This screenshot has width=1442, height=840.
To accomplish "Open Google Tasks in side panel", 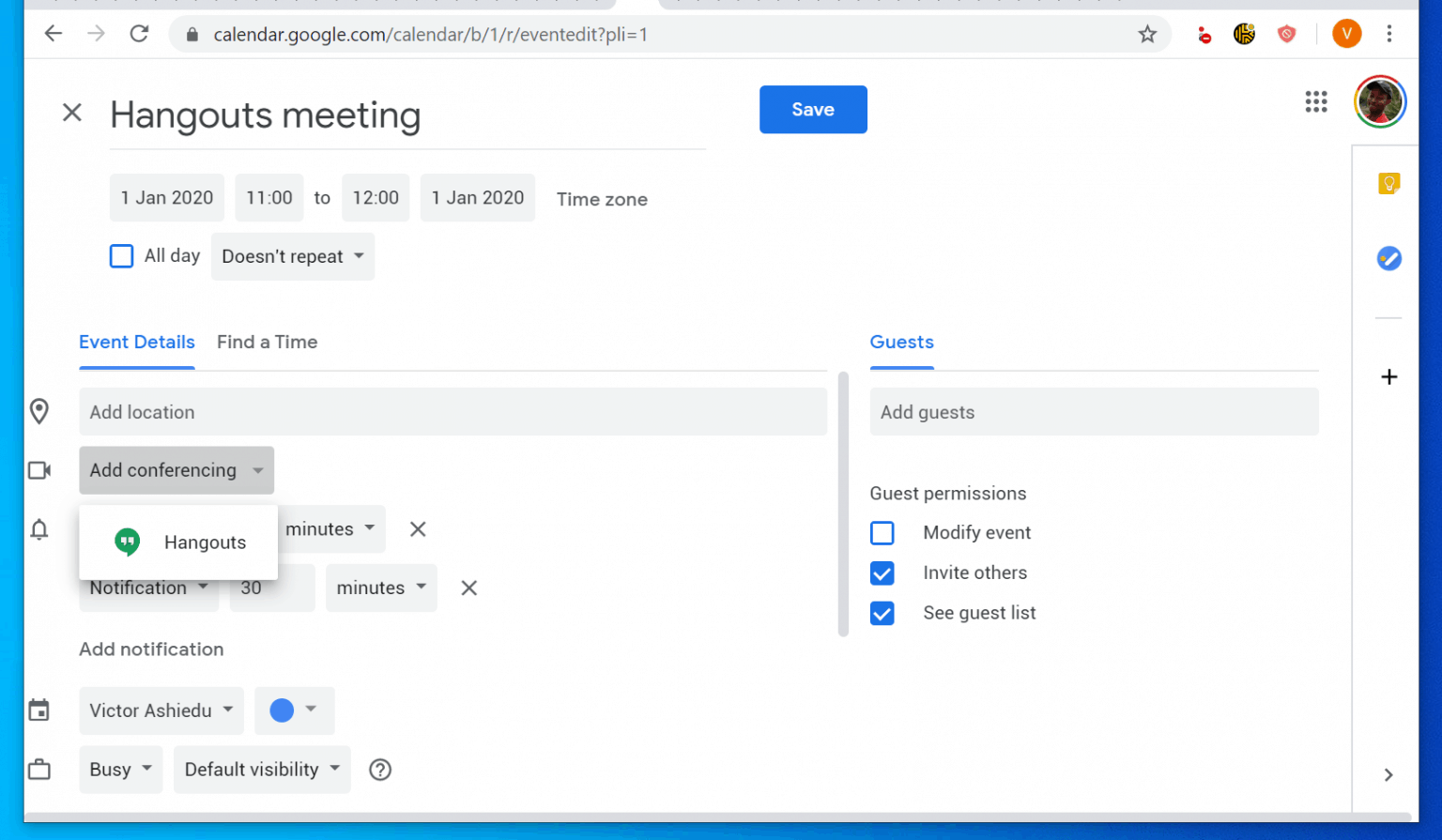I will [1388, 258].
